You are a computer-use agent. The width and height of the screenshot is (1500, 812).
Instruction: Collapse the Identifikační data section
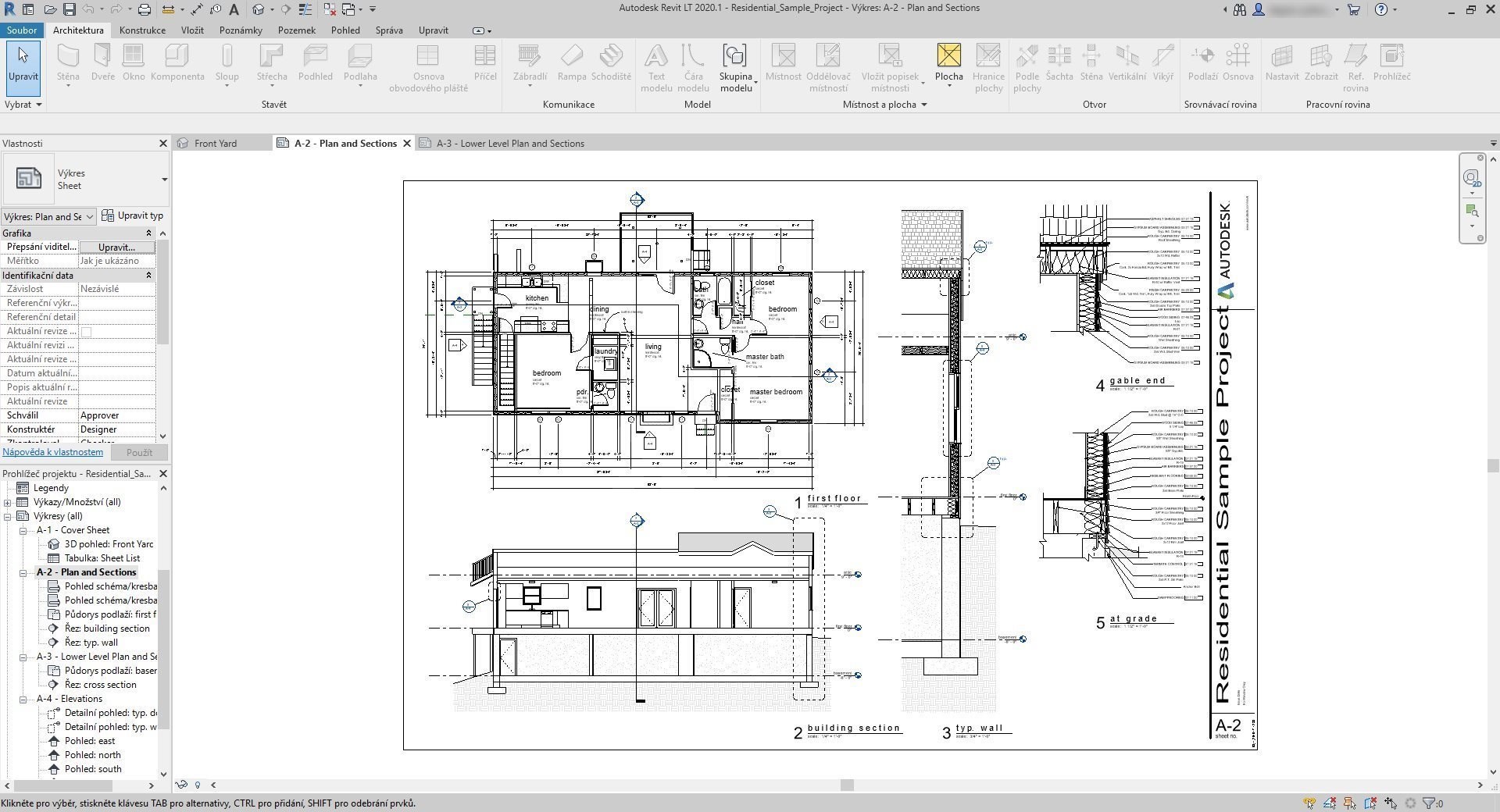(148, 276)
